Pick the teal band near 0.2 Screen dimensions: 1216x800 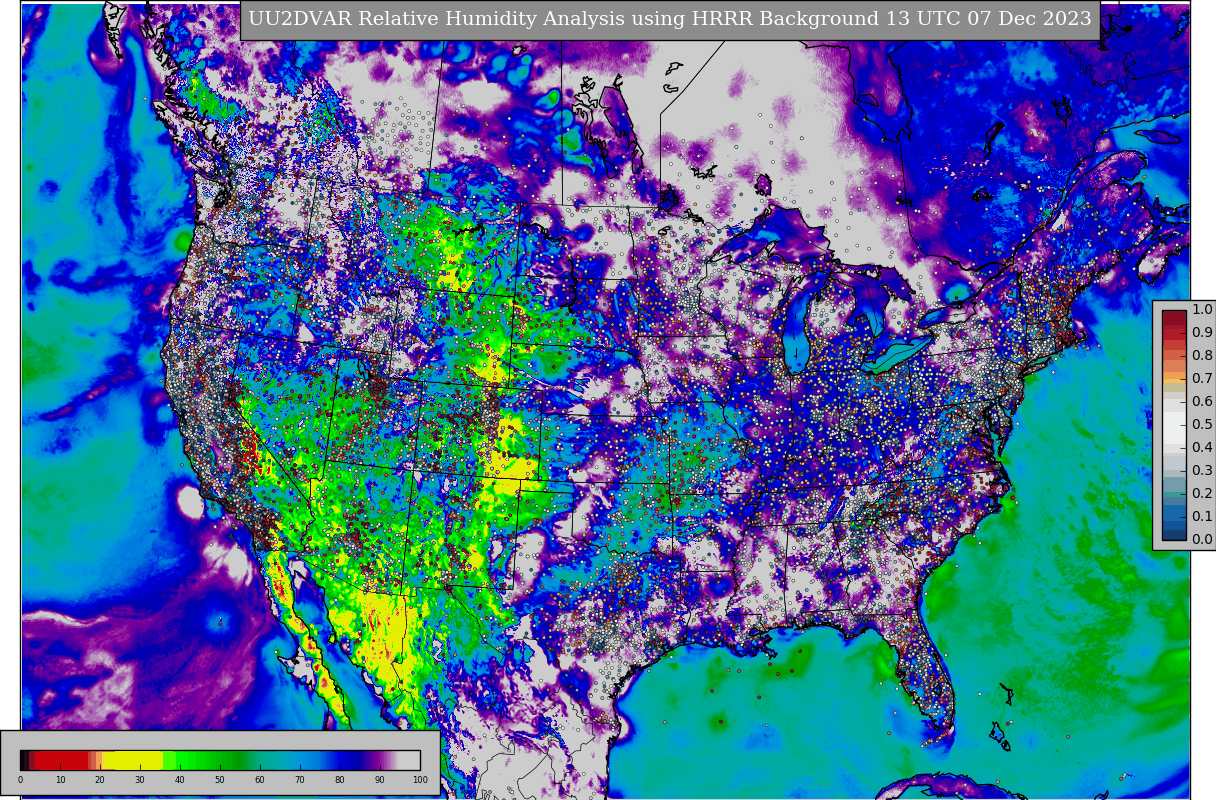pyautogui.click(x=1174, y=492)
